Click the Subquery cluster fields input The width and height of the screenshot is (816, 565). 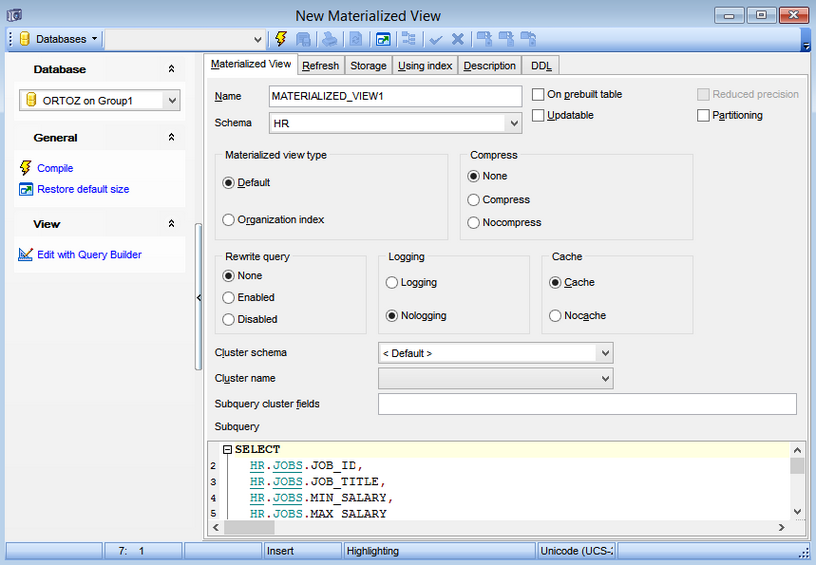click(587, 404)
